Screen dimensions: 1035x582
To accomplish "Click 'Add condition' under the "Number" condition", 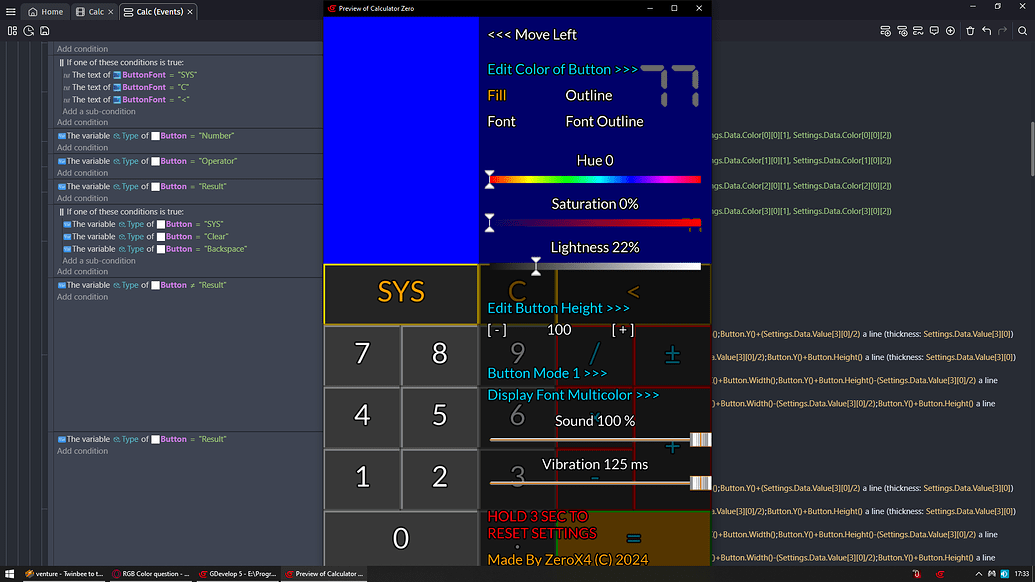I will click(82, 148).
